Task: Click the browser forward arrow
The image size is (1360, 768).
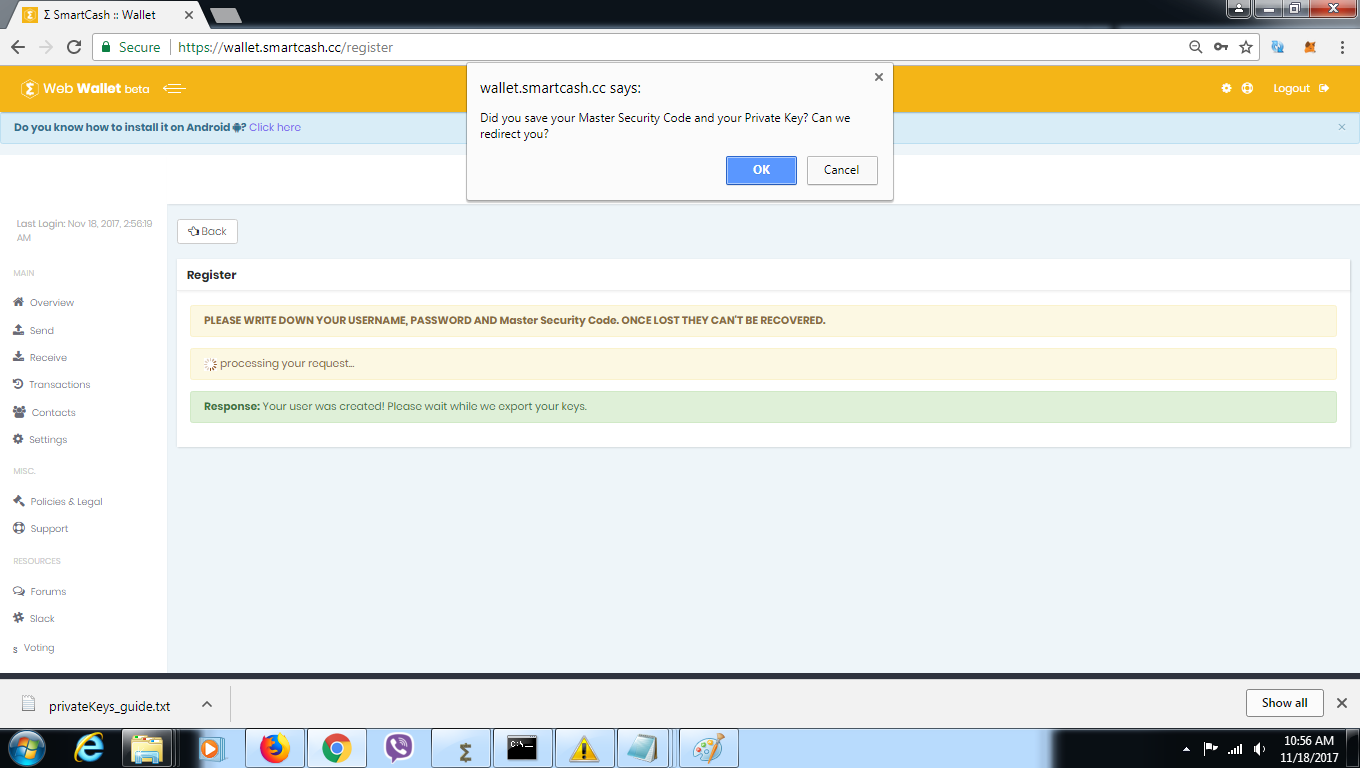Action: (46, 47)
